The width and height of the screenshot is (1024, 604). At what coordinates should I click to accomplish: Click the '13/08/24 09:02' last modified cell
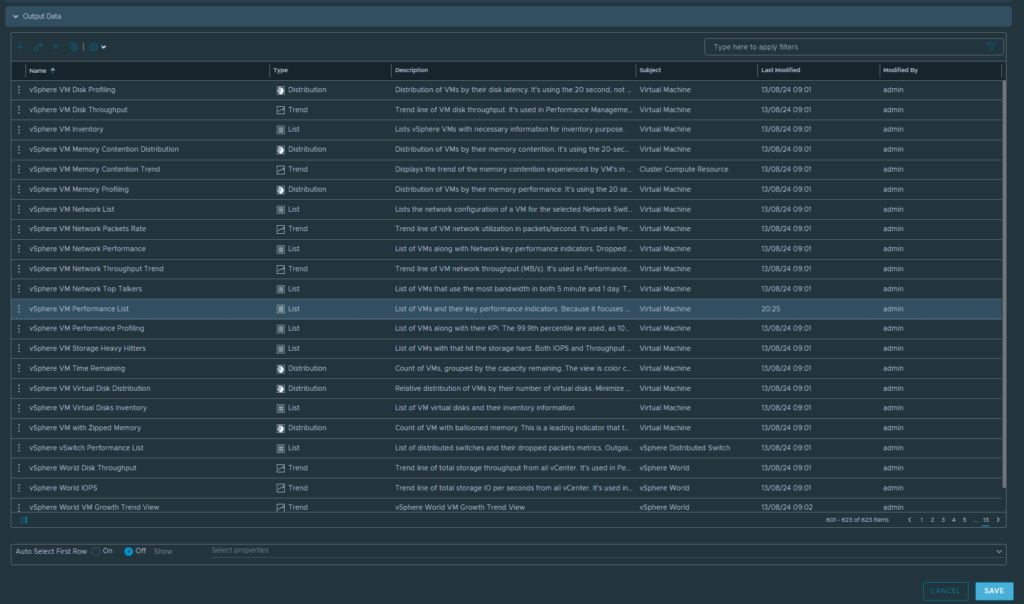coord(786,507)
